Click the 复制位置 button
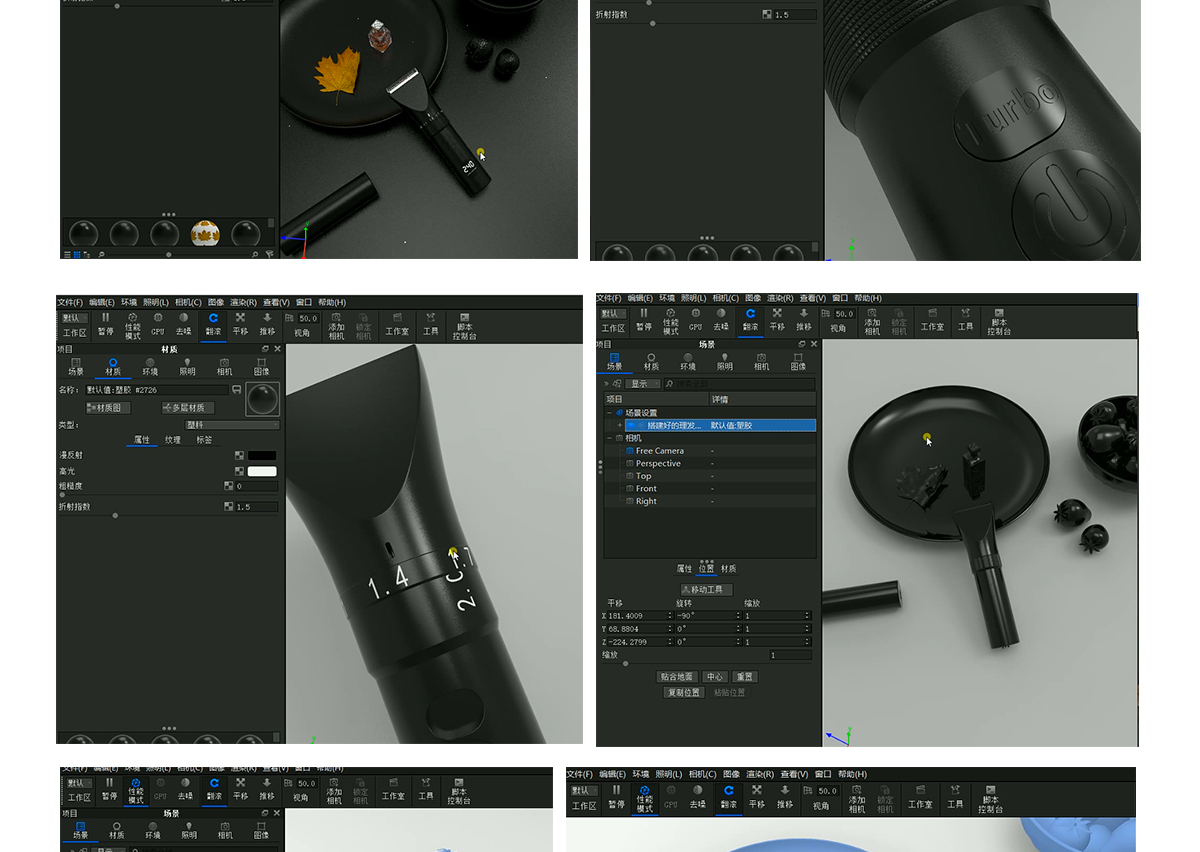Image resolution: width=1200 pixels, height=852 pixels. click(x=685, y=692)
